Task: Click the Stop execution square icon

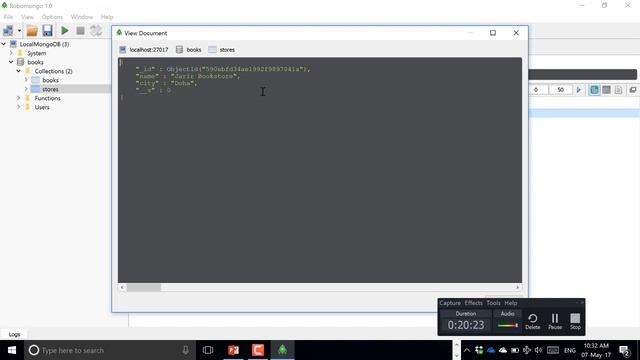Action: click(x=80, y=31)
